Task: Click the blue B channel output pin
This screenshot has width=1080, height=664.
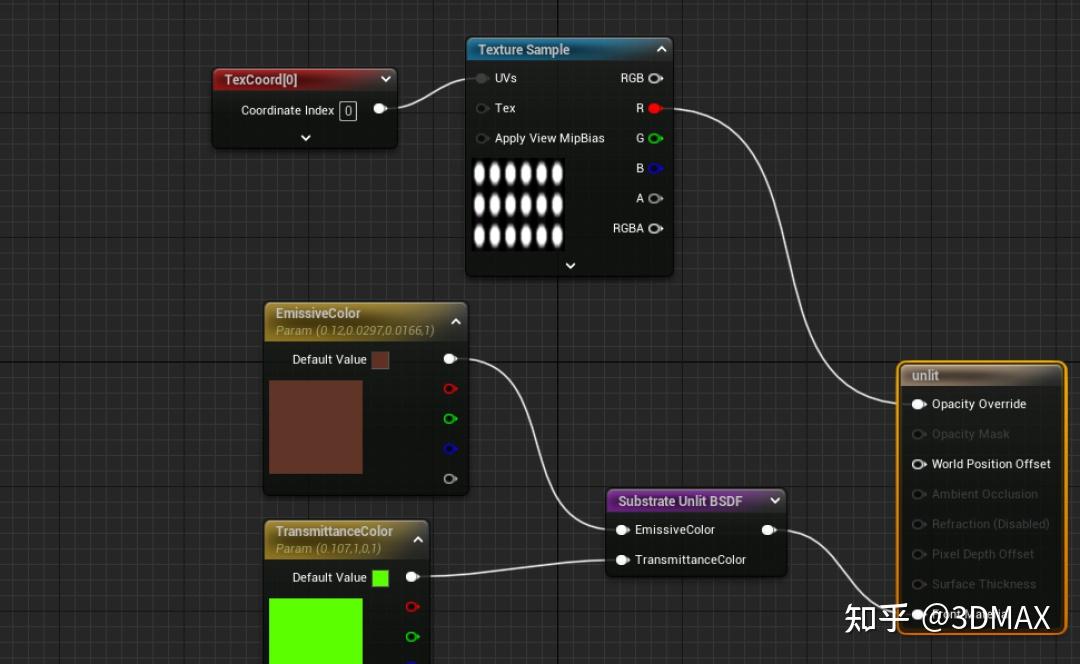Action: (655, 168)
